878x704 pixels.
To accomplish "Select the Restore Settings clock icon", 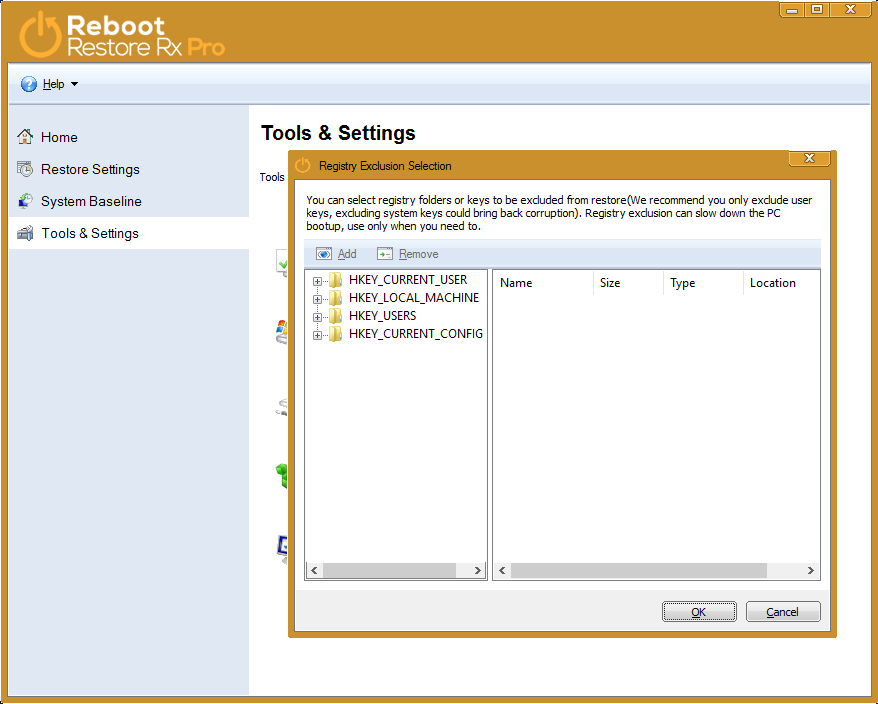I will [25, 169].
